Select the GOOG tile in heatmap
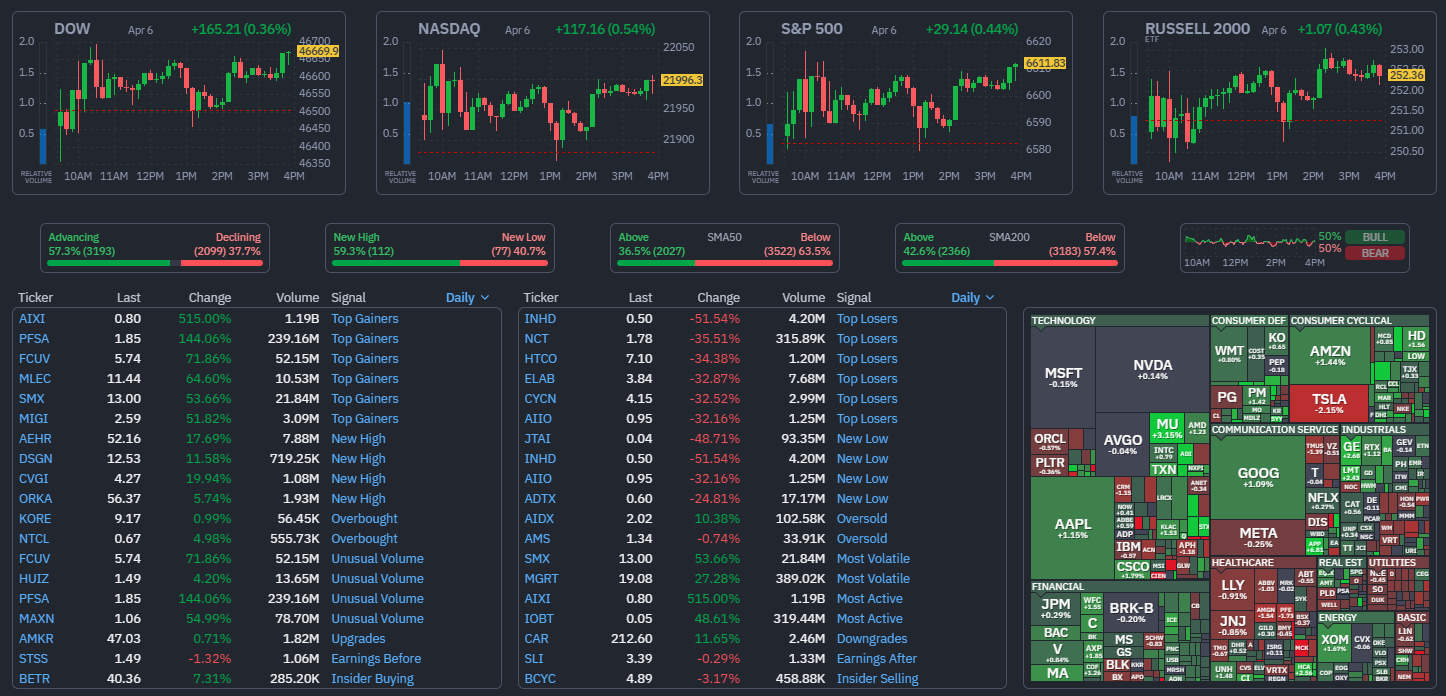Screen dimensions: 1446x696 pyautogui.click(x=1258, y=477)
